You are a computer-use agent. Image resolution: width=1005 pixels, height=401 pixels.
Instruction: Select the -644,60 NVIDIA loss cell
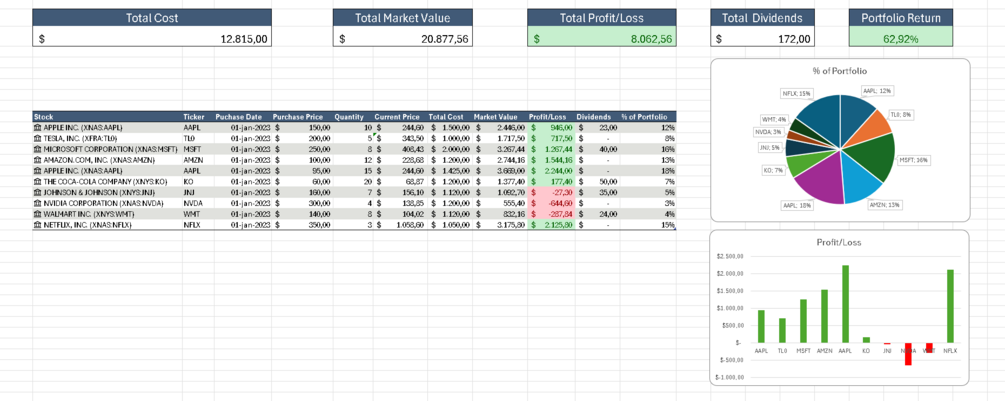coord(551,202)
